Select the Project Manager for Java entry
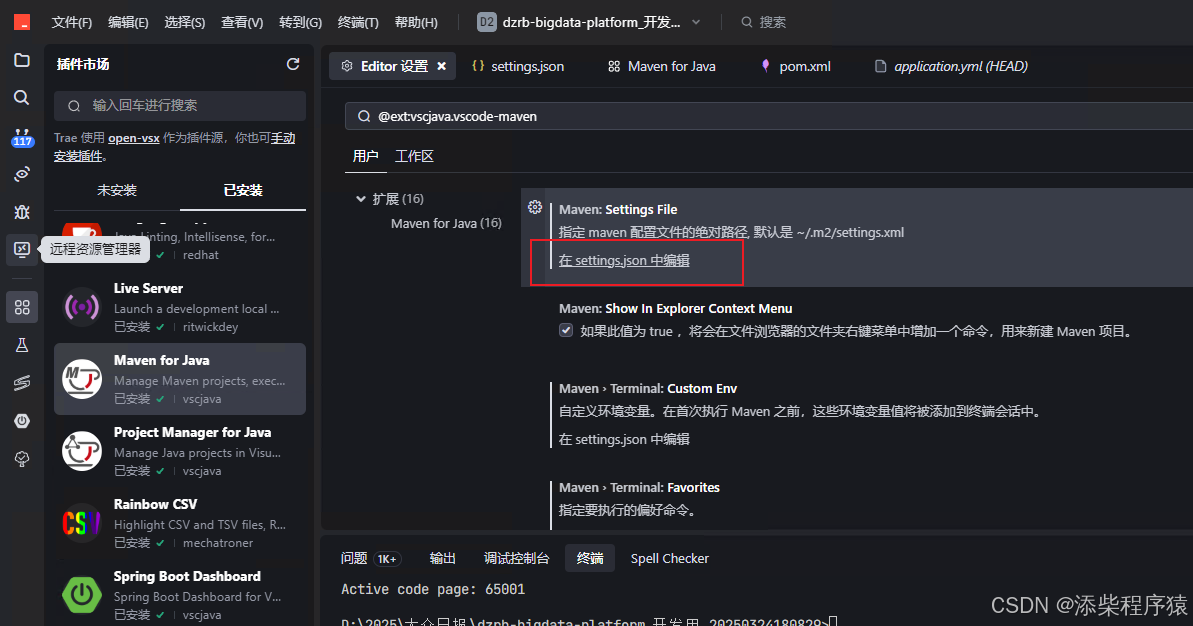This screenshot has width=1193, height=626. pyautogui.click(x=180, y=451)
